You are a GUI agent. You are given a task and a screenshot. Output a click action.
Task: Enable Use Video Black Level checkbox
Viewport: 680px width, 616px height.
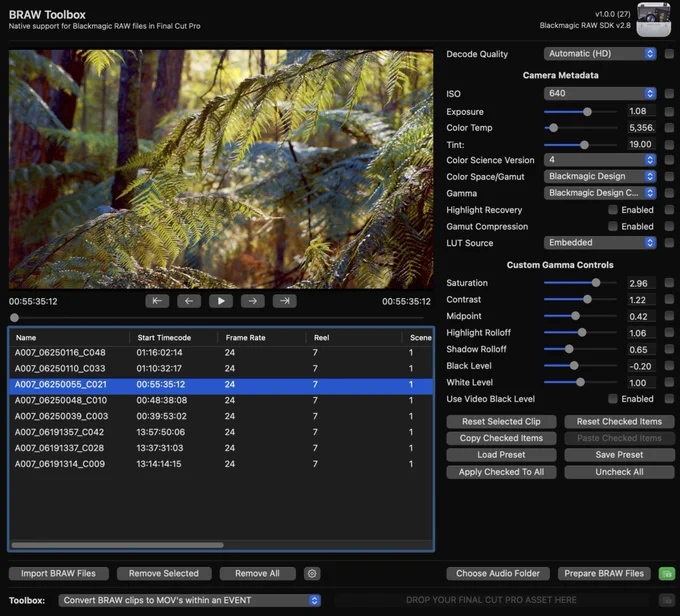click(612, 399)
